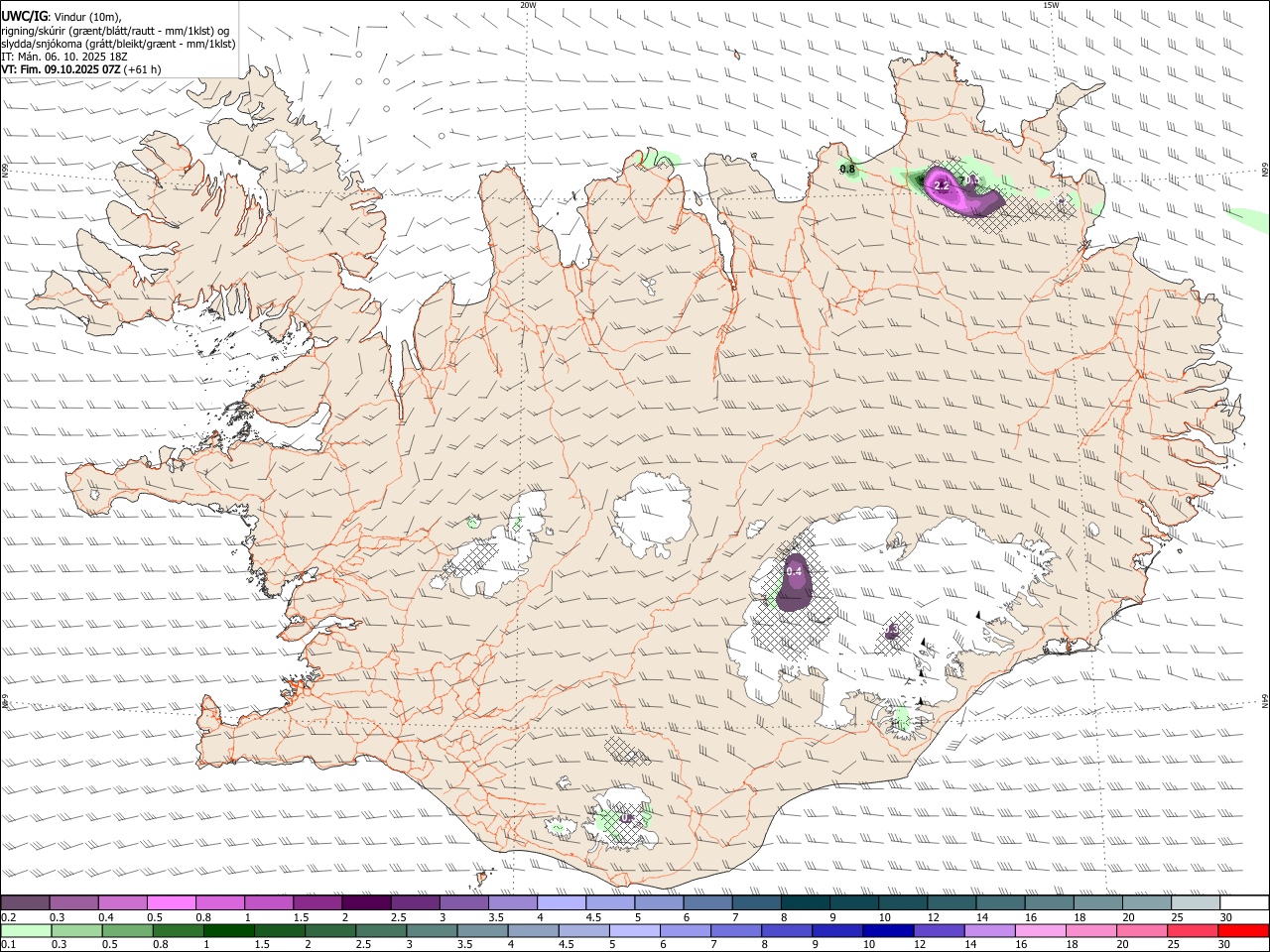Pick top-row swatch between 1.5 and 2

pyautogui.click(x=317, y=903)
